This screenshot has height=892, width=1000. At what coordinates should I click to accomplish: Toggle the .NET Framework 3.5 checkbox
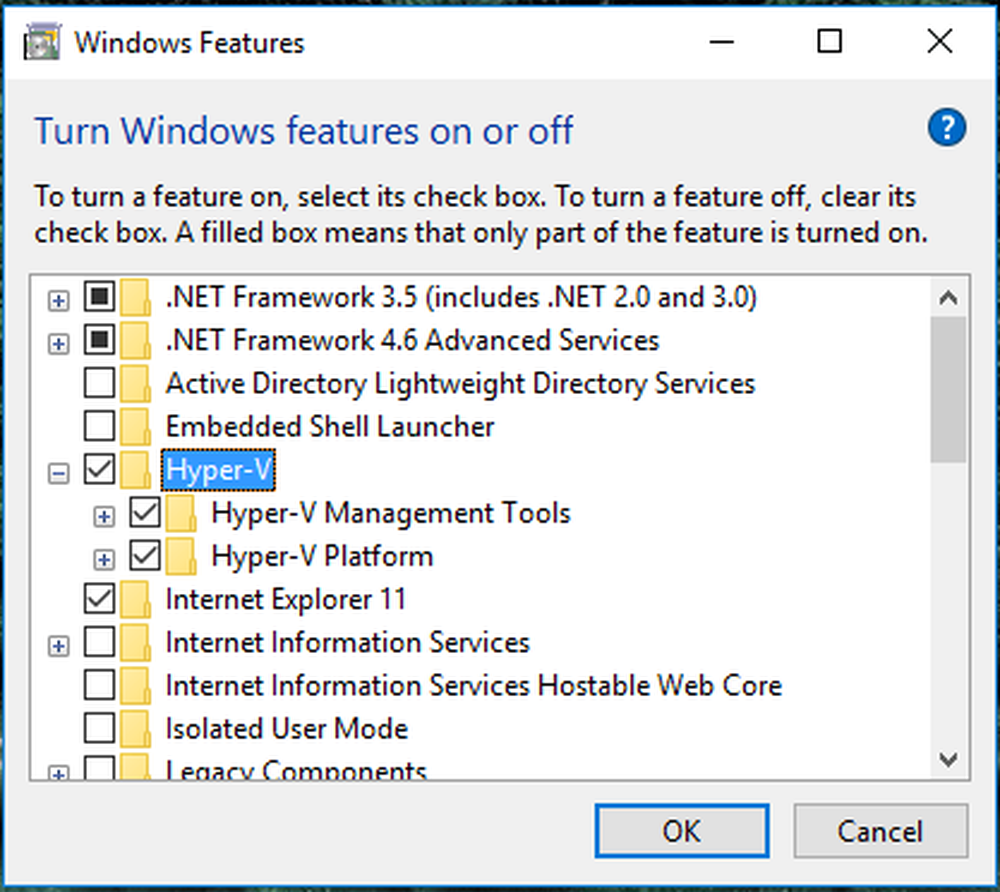[x=99, y=296]
